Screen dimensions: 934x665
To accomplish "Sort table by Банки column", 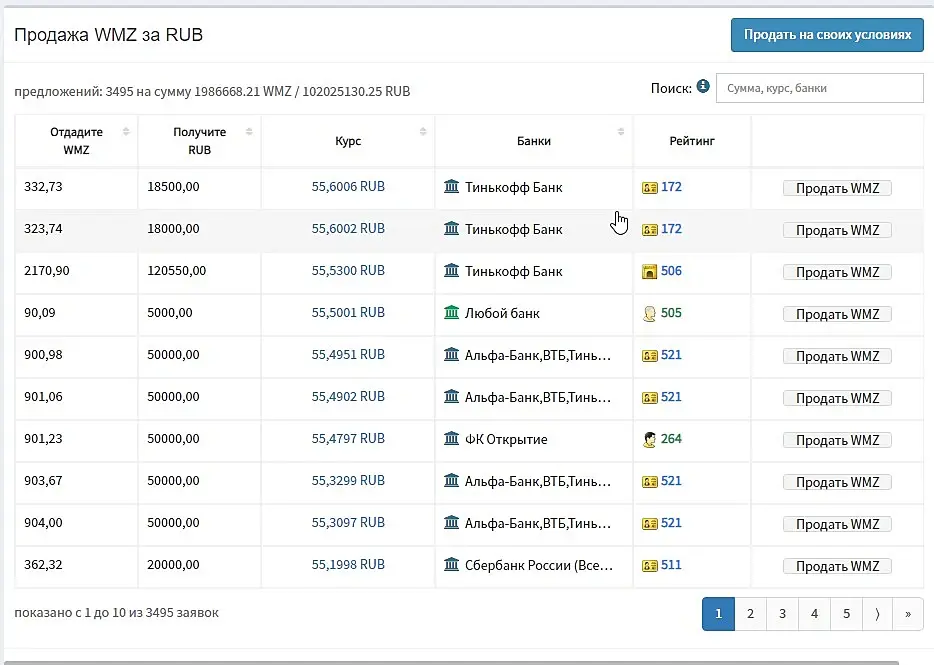I will click(x=534, y=141).
